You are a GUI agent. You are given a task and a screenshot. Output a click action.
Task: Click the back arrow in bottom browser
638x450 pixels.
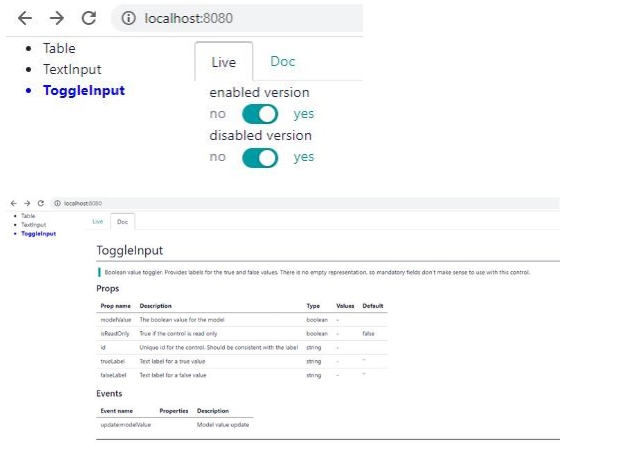pyautogui.click(x=14, y=203)
